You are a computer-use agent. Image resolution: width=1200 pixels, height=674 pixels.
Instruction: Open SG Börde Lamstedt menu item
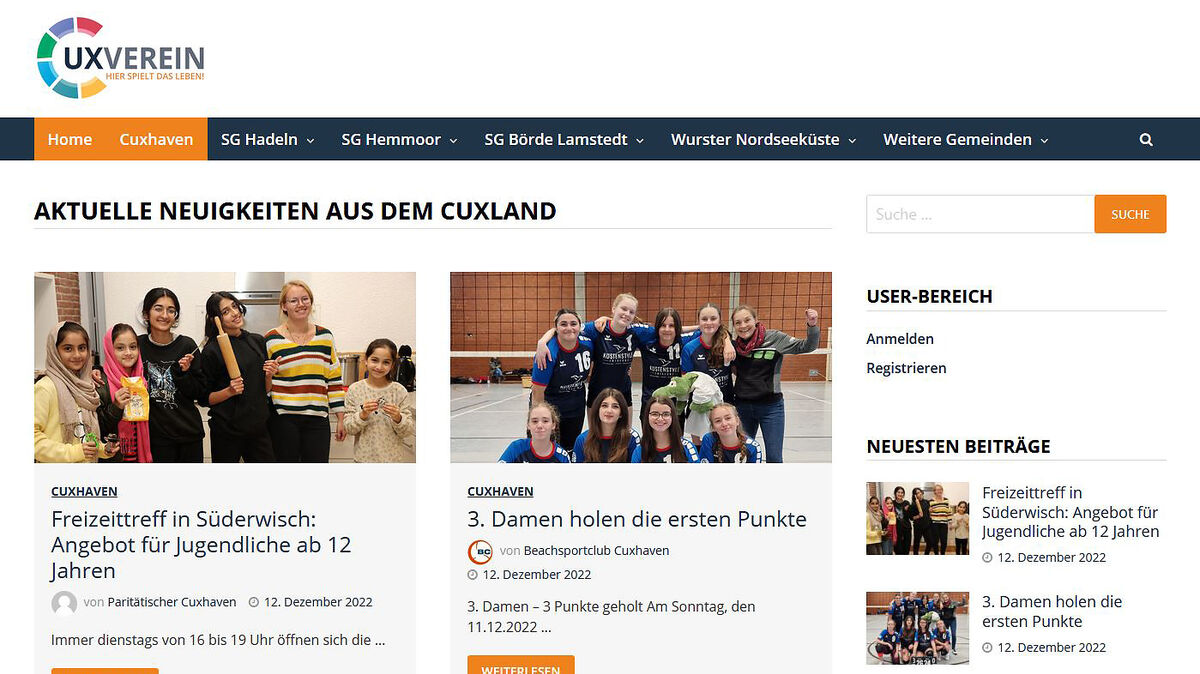point(556,140)
